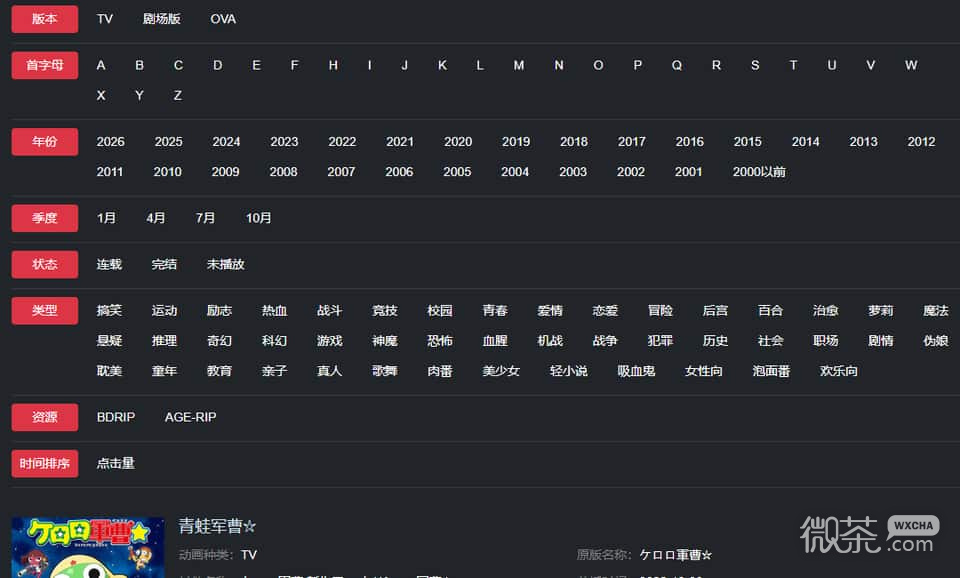Choose the 耽美 genre
This screenshot has height=578, width=960.
(109, 371)
